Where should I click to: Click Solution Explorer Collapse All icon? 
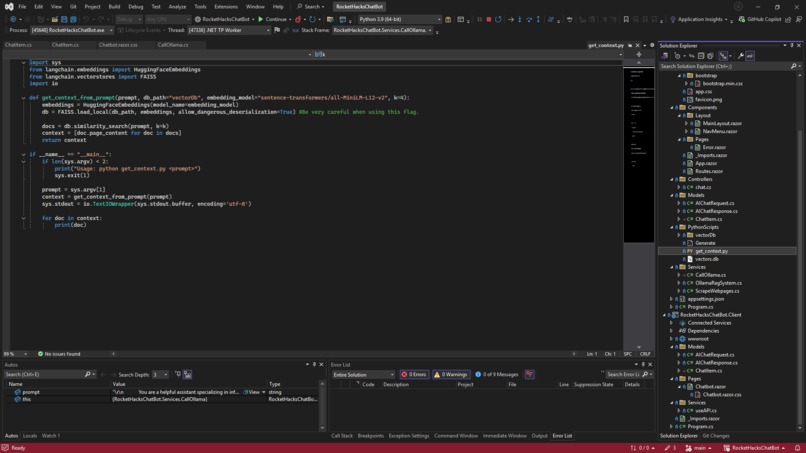pyautogui.click(x=701, y=56)
